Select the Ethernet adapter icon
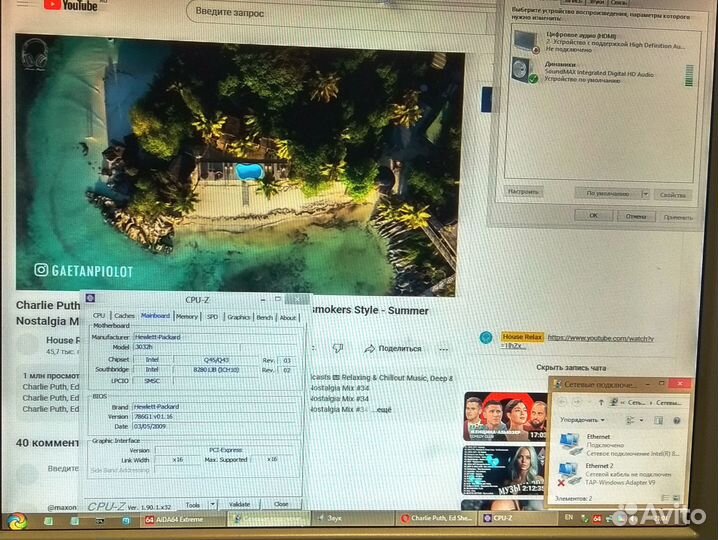This screenshot has width=718, height=540. 570,442
